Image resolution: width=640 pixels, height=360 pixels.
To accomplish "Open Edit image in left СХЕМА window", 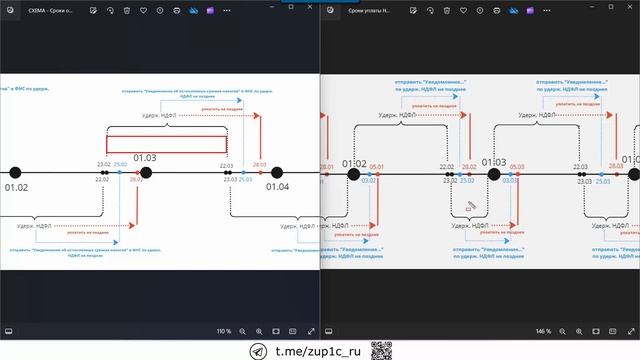I will (93, 11).
